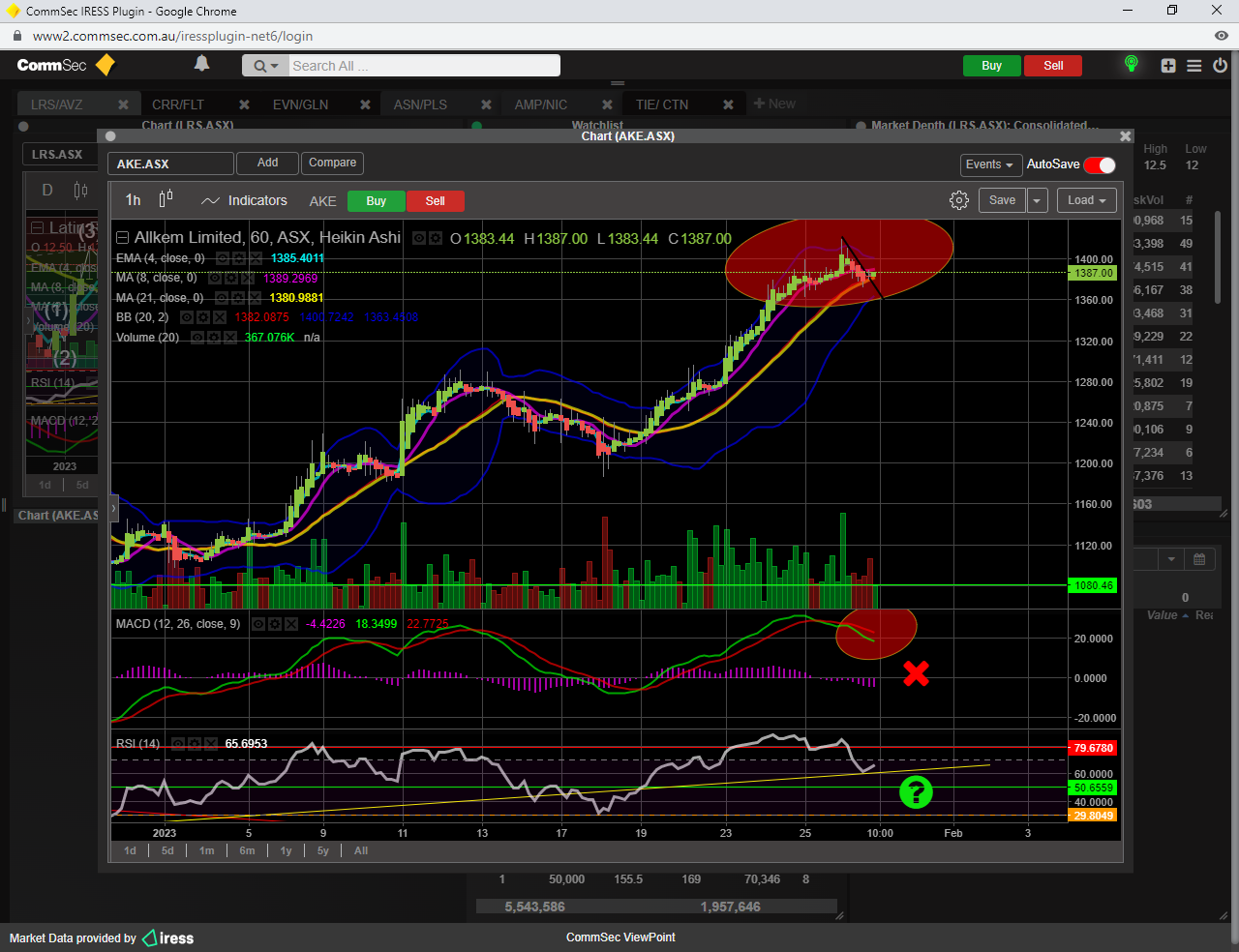Select the 6m time range
Viewport: 1239px width, 952px height.
[x=247, y=850]
